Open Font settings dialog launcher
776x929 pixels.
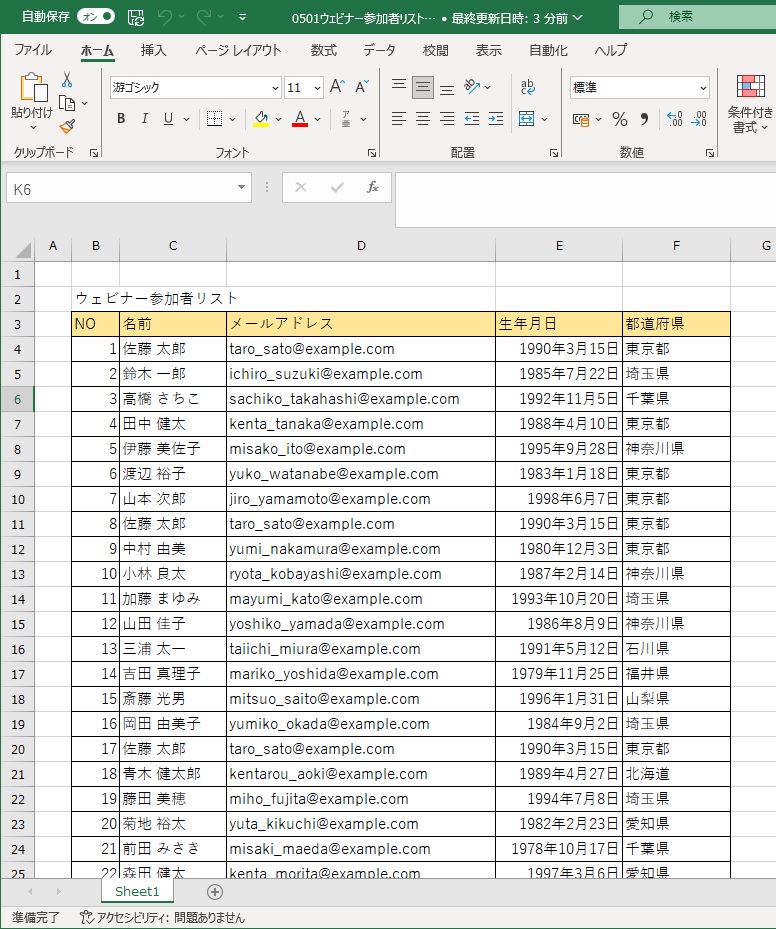click(x=372, y=153)
